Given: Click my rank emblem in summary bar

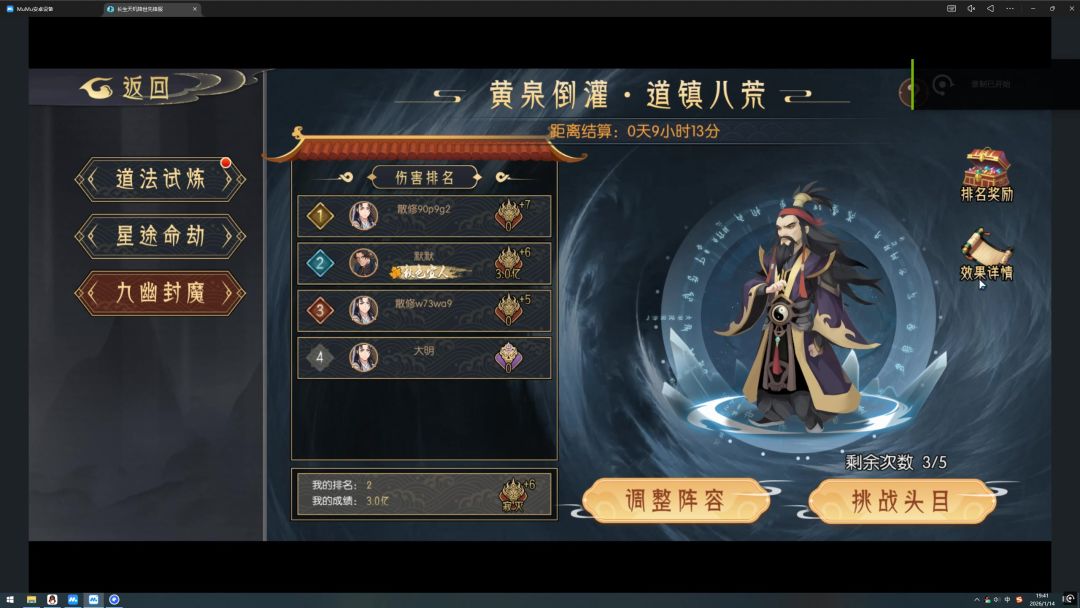Looking at the screenshot, I should point(513,494).
